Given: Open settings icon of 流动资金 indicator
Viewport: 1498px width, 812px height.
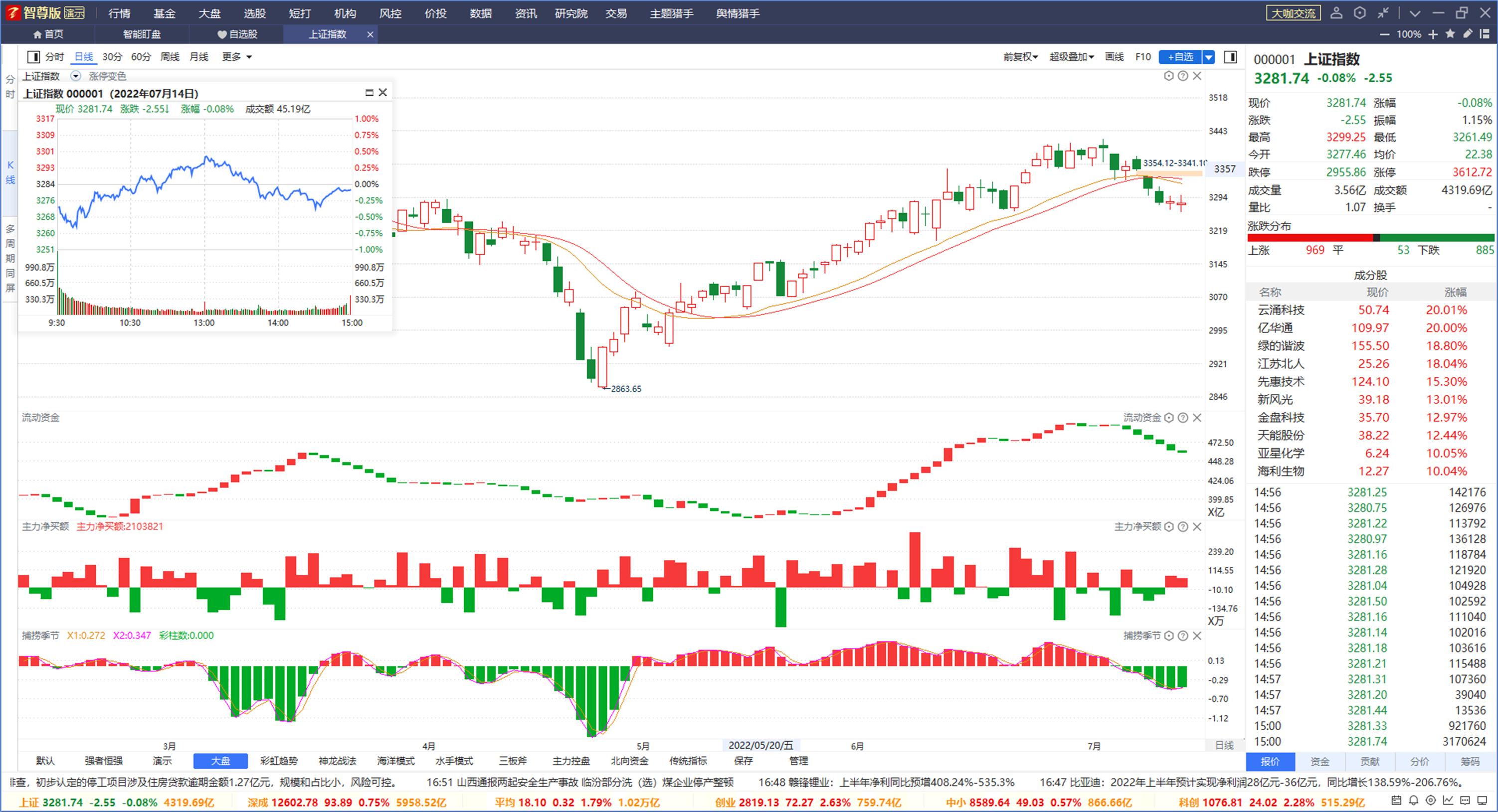Looking at the screenshot, I should [1169, 418].
